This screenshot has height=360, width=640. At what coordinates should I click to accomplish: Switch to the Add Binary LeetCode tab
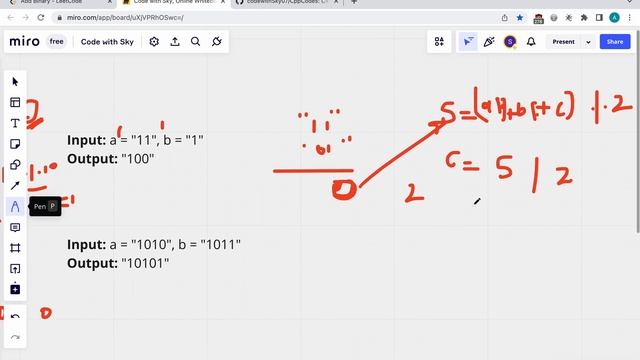click(x=60, y=2)
